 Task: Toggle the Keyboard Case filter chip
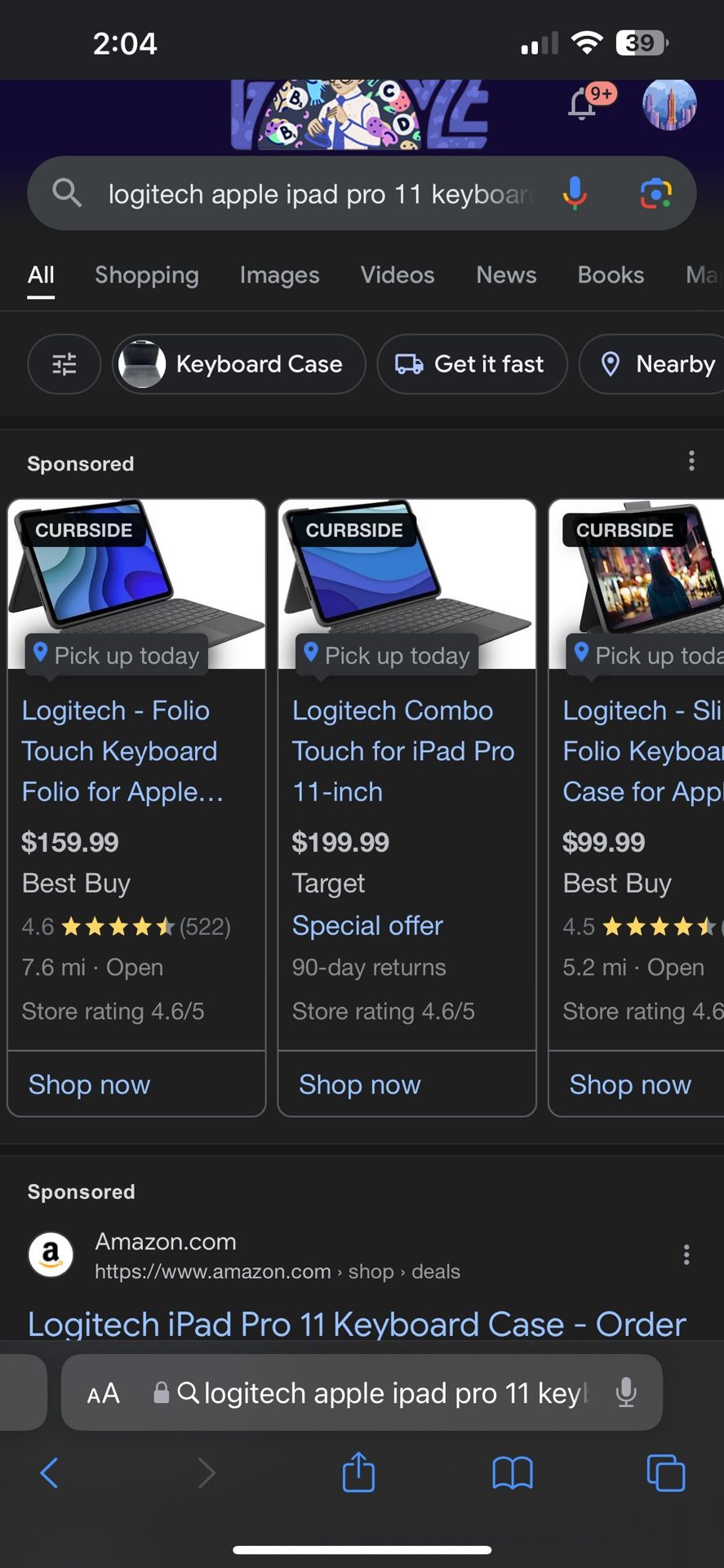[238, 364]
